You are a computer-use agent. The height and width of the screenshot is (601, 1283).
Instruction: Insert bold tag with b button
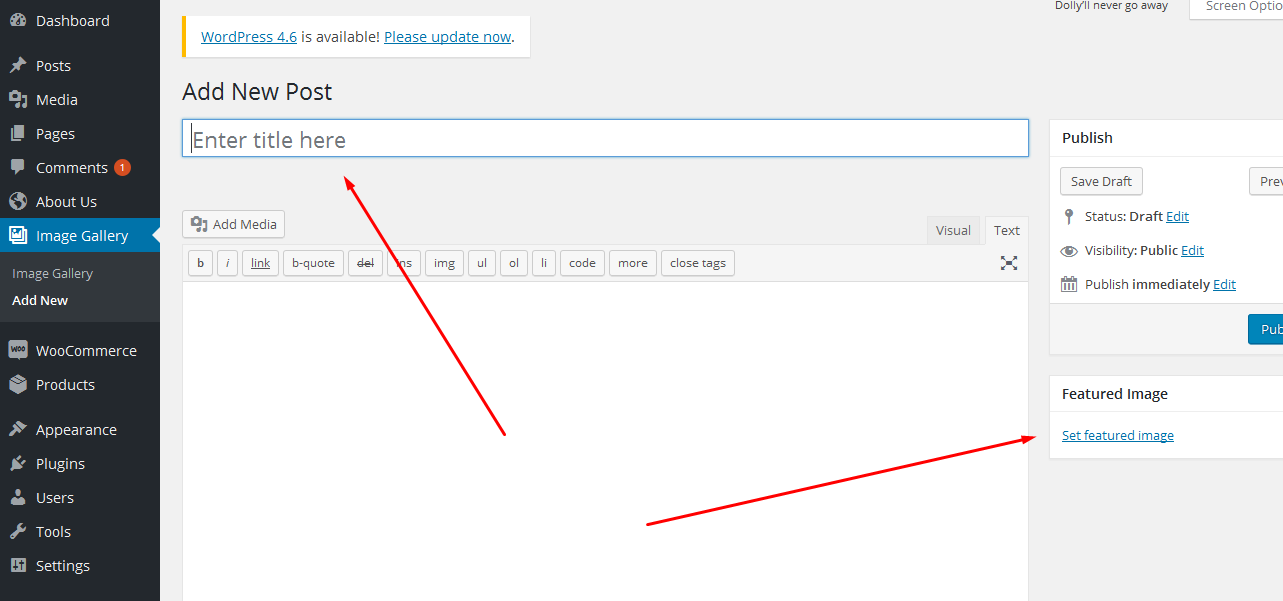[x=200, y=263]
